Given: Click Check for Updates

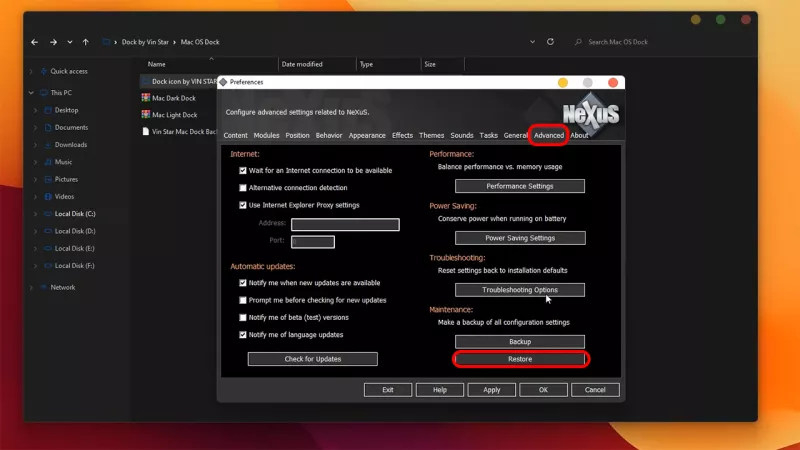Looking at the screenshot, I should pos(313,359).
